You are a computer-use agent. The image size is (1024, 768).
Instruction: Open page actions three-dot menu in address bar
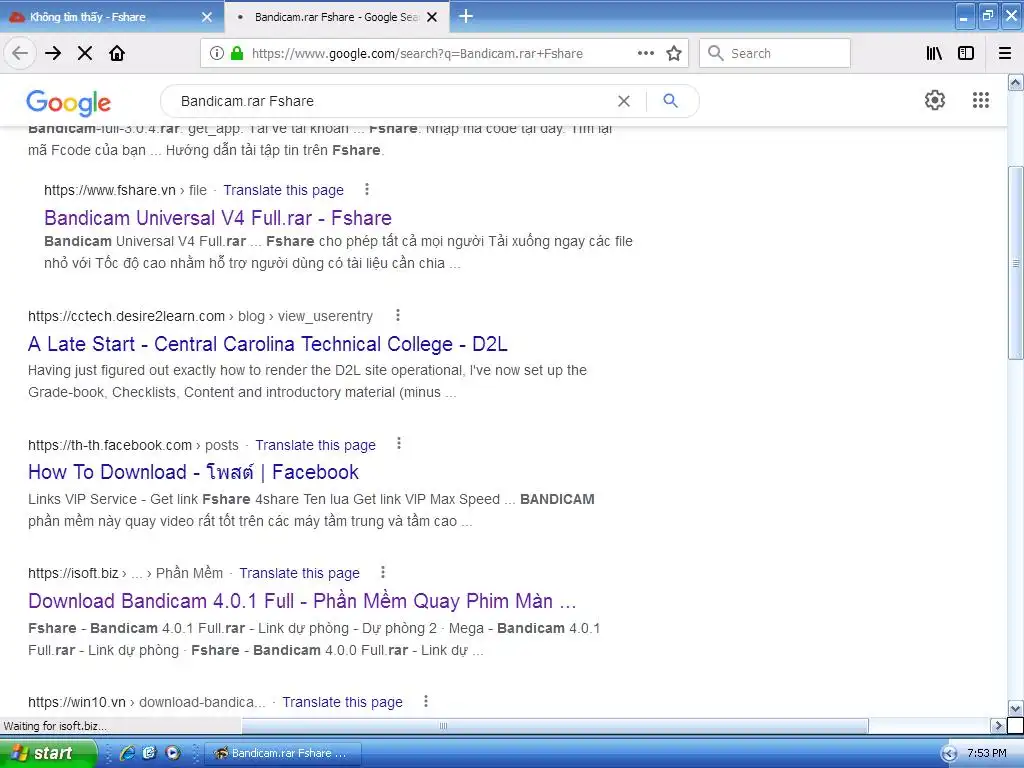click(645, 54)
